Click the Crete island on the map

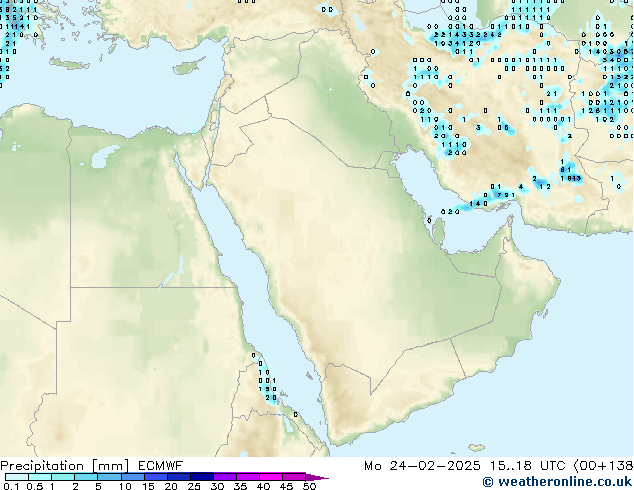(69, 63)
